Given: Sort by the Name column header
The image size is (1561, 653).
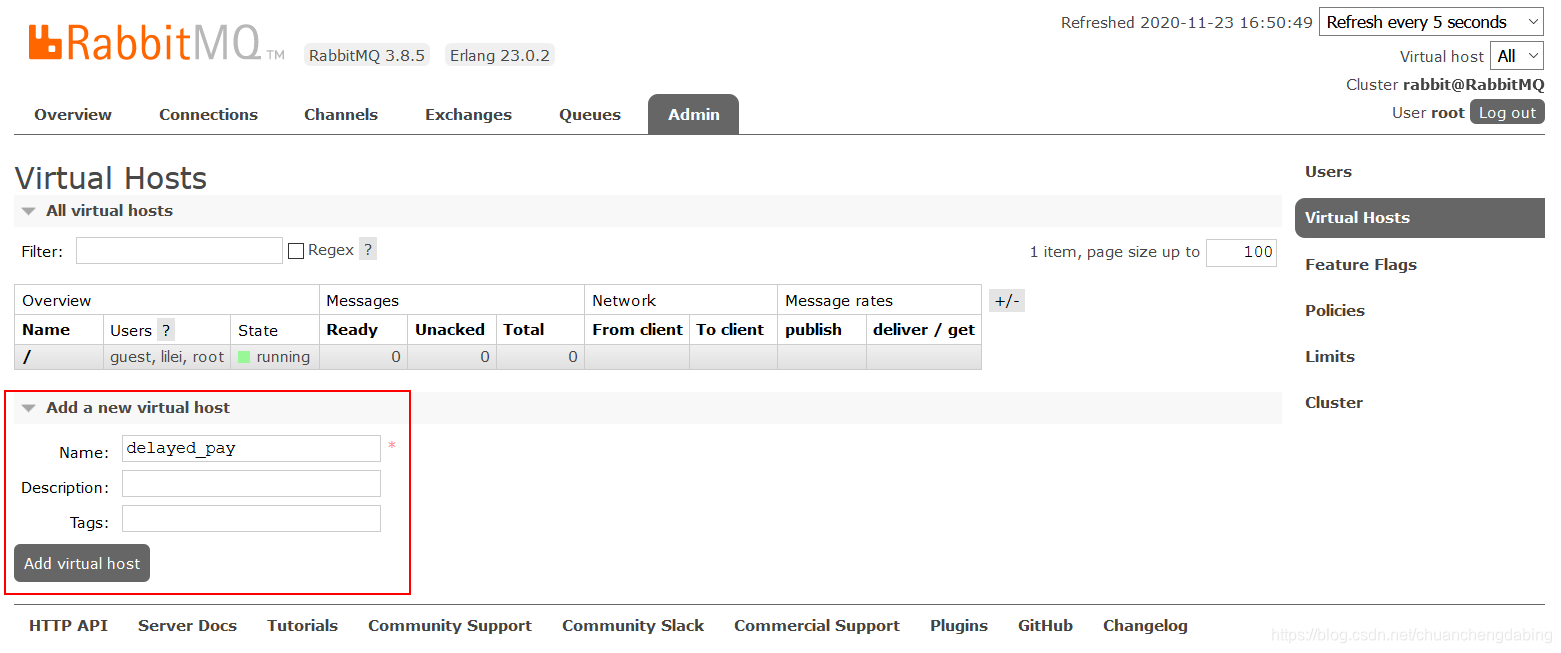Looking at the screenshot, I should 46,330.
